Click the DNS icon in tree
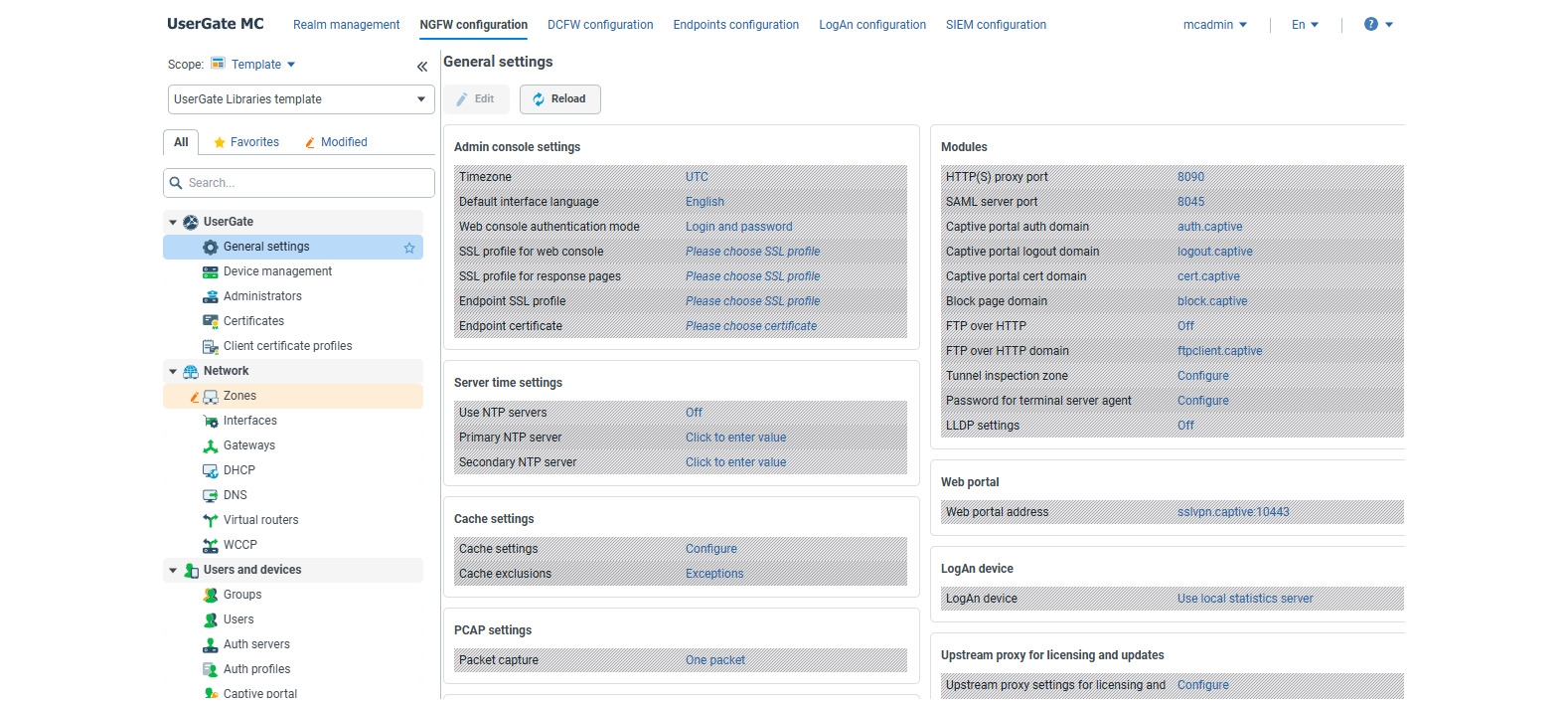1568x704 pixels. click(211, 495)
